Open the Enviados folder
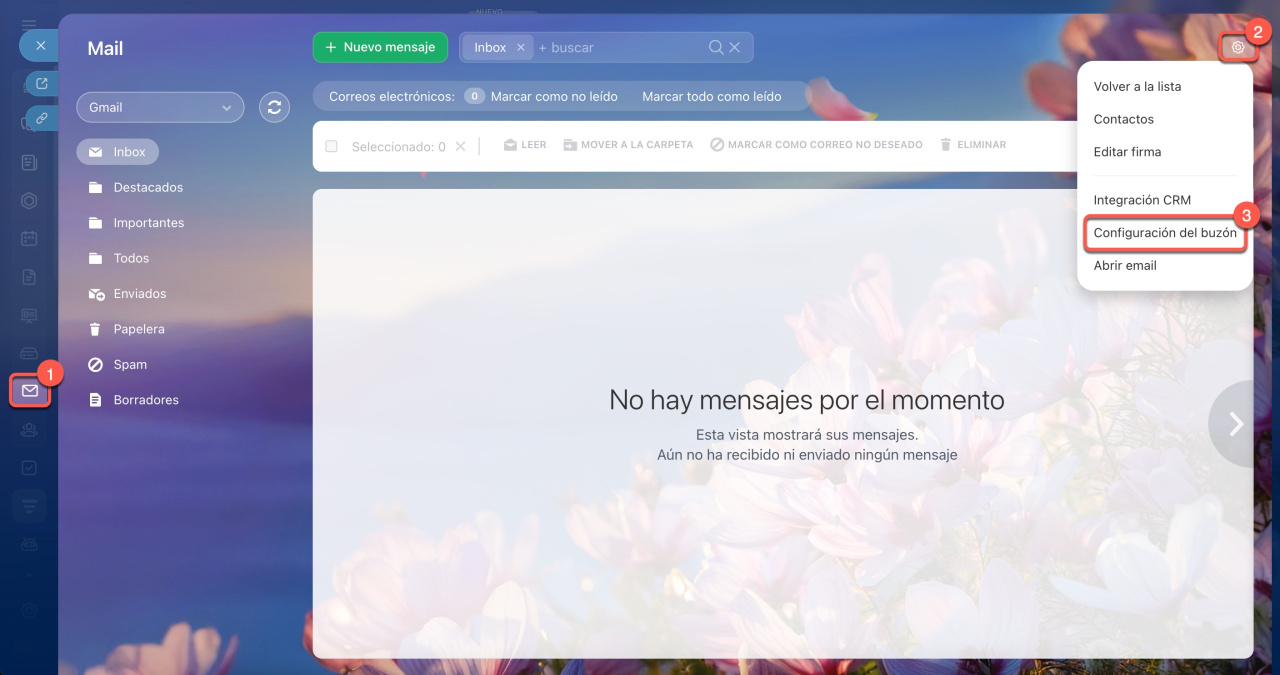 pos(139,294)
